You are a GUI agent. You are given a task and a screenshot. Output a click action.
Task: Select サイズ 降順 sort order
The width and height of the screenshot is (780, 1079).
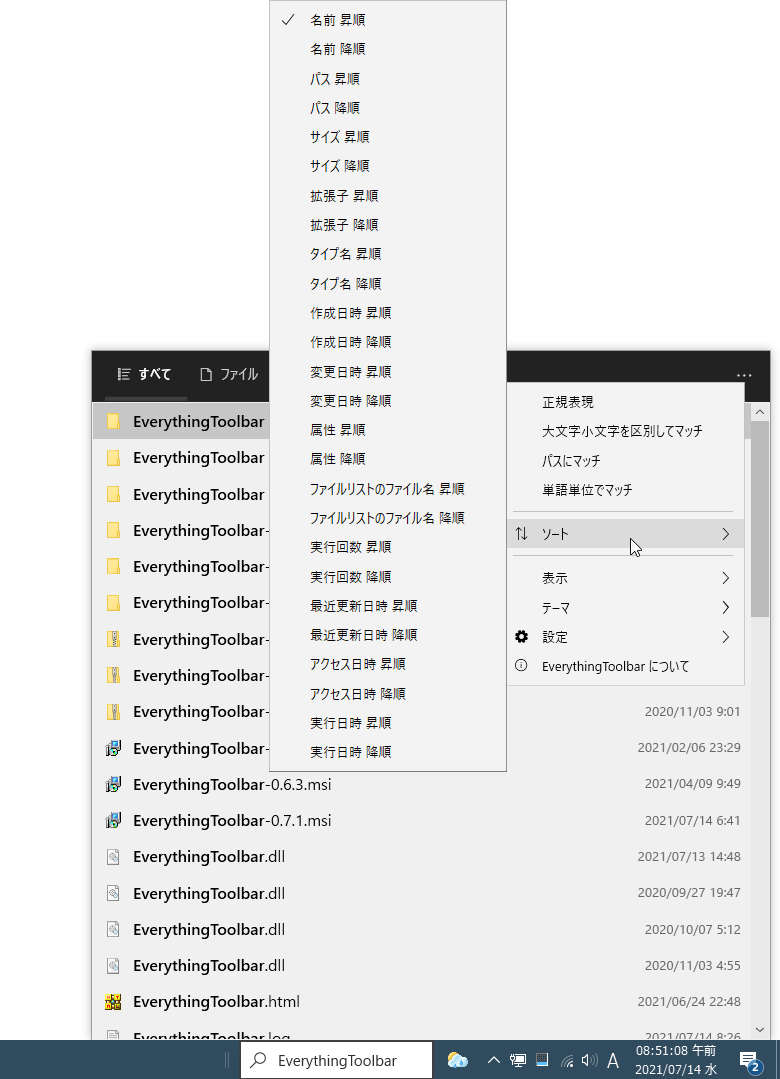(388, 166)
